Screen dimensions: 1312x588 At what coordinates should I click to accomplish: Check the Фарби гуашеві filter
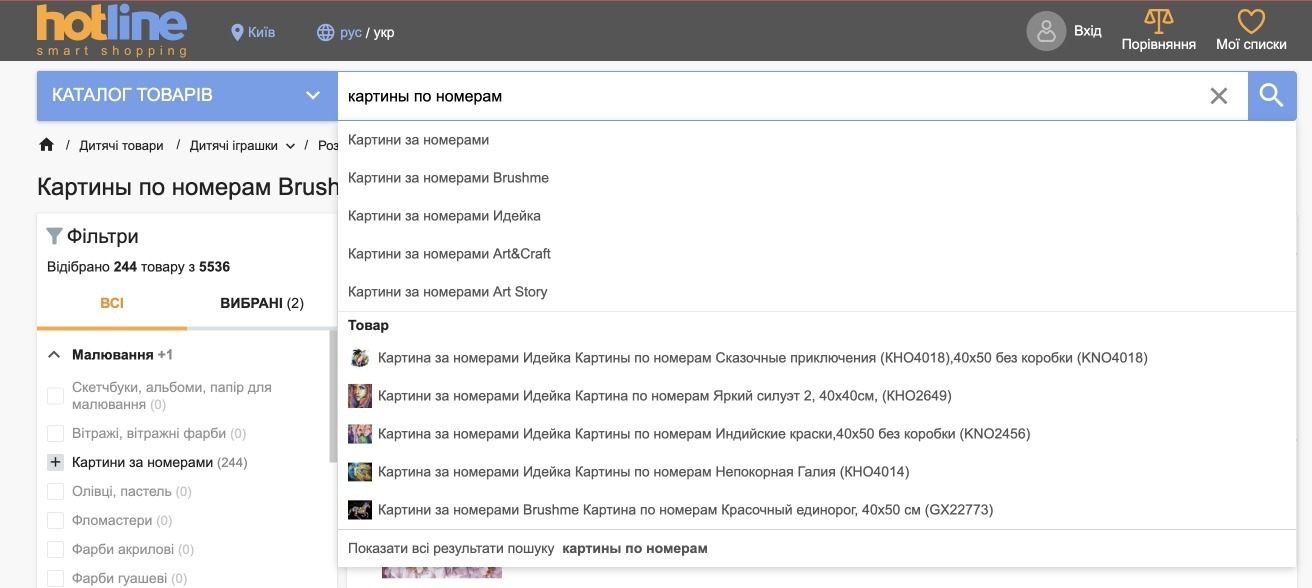pos(56,579)
